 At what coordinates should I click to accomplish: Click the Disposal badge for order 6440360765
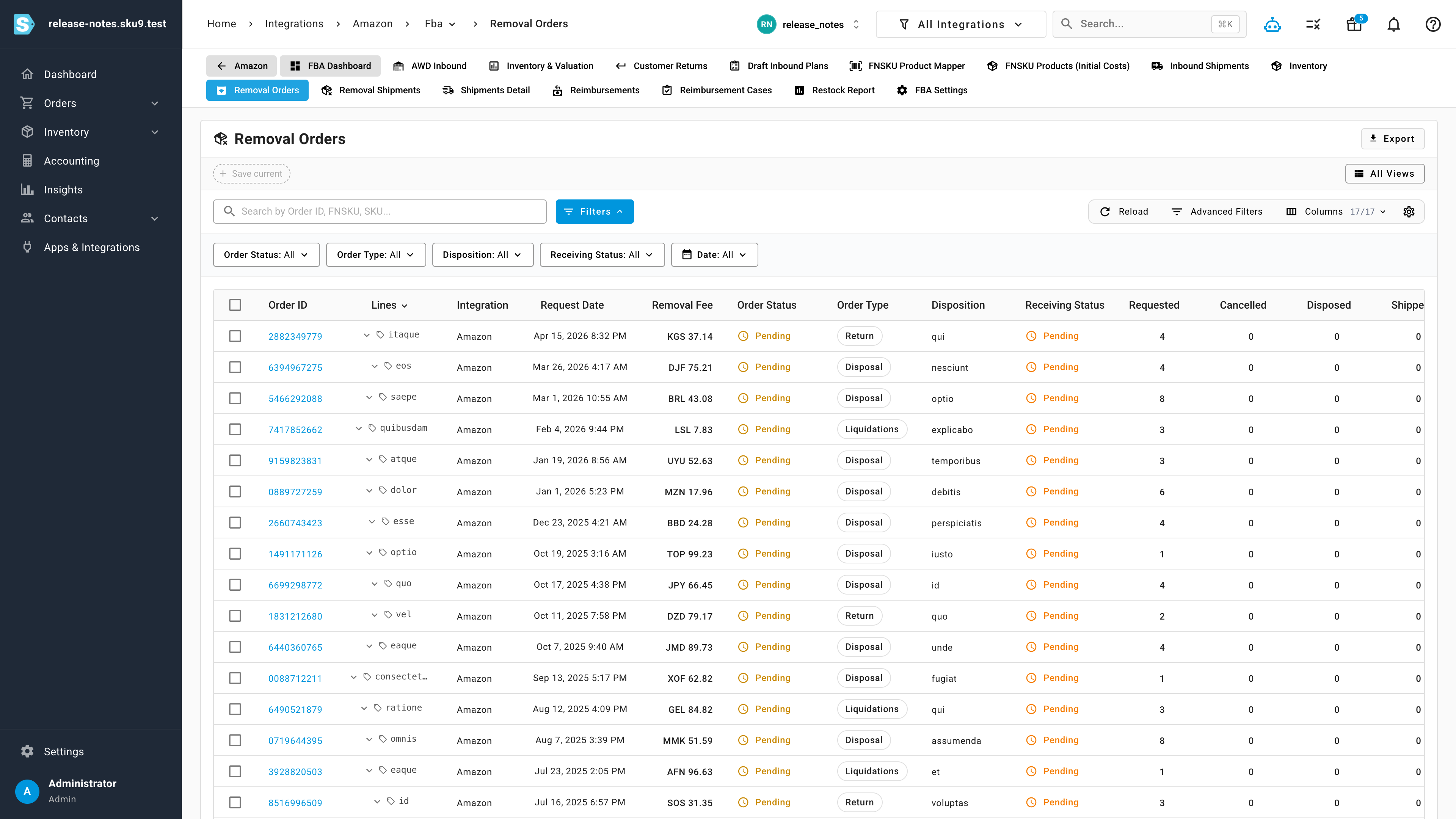863,646
